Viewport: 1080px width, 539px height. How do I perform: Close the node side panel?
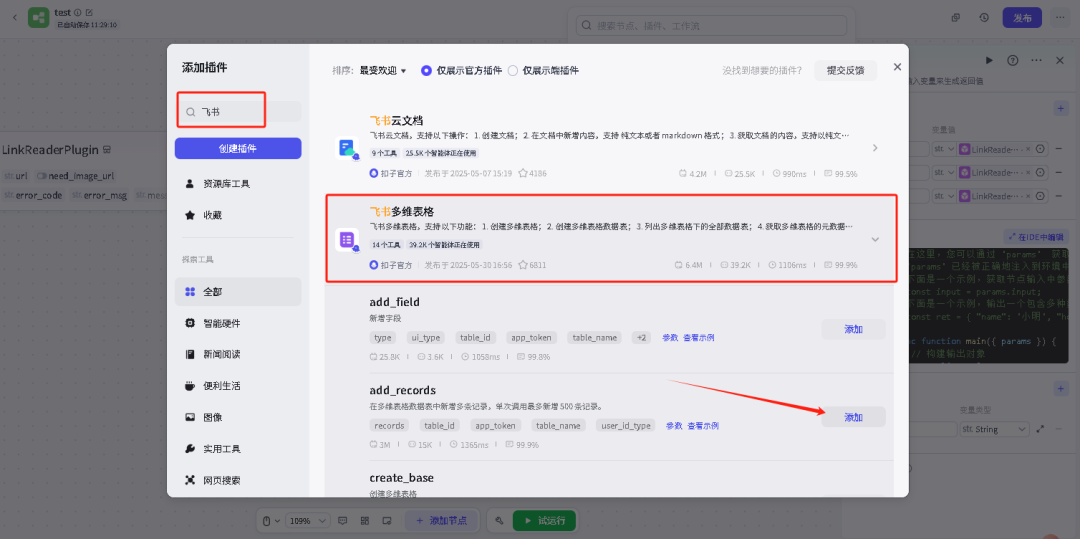coord(1060,61)
